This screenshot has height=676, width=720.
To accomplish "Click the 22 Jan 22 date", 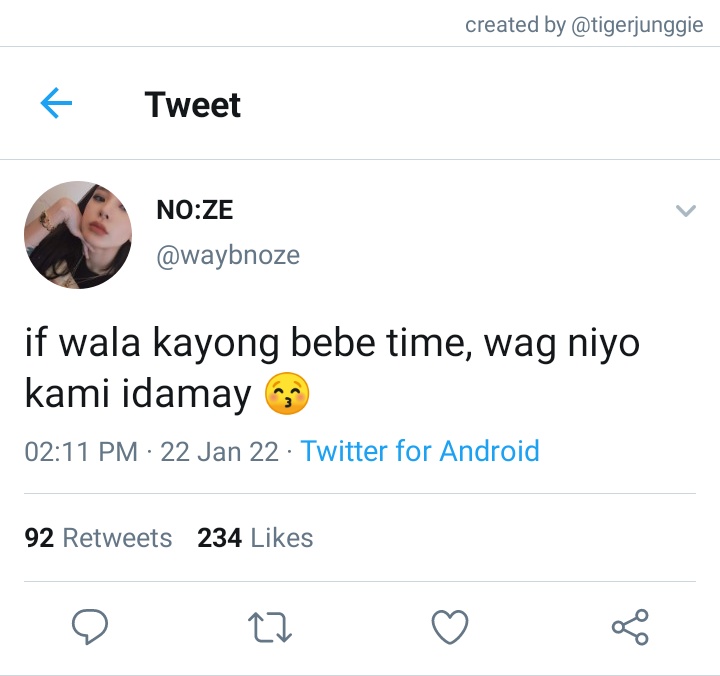I will click(x=219, y=451).
